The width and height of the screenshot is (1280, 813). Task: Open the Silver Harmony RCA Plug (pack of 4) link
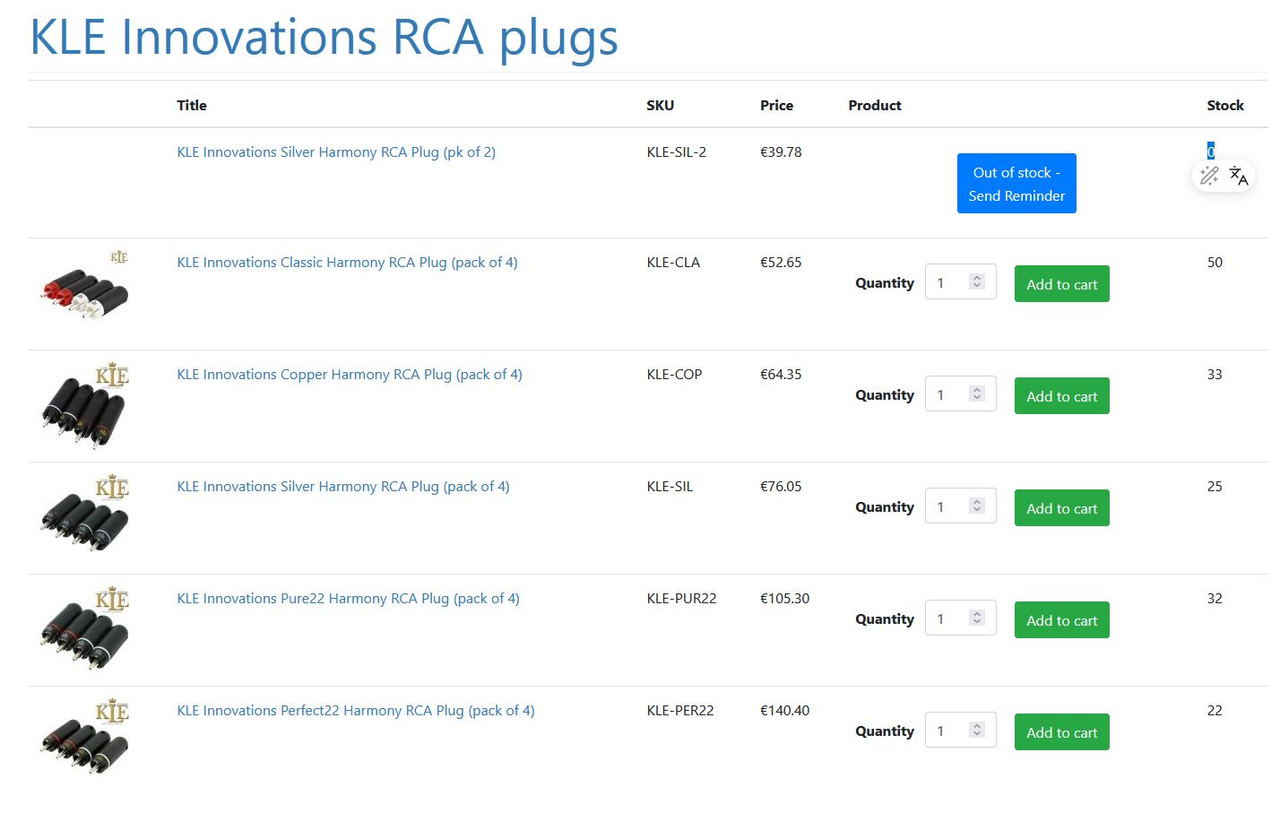point(343,486)
